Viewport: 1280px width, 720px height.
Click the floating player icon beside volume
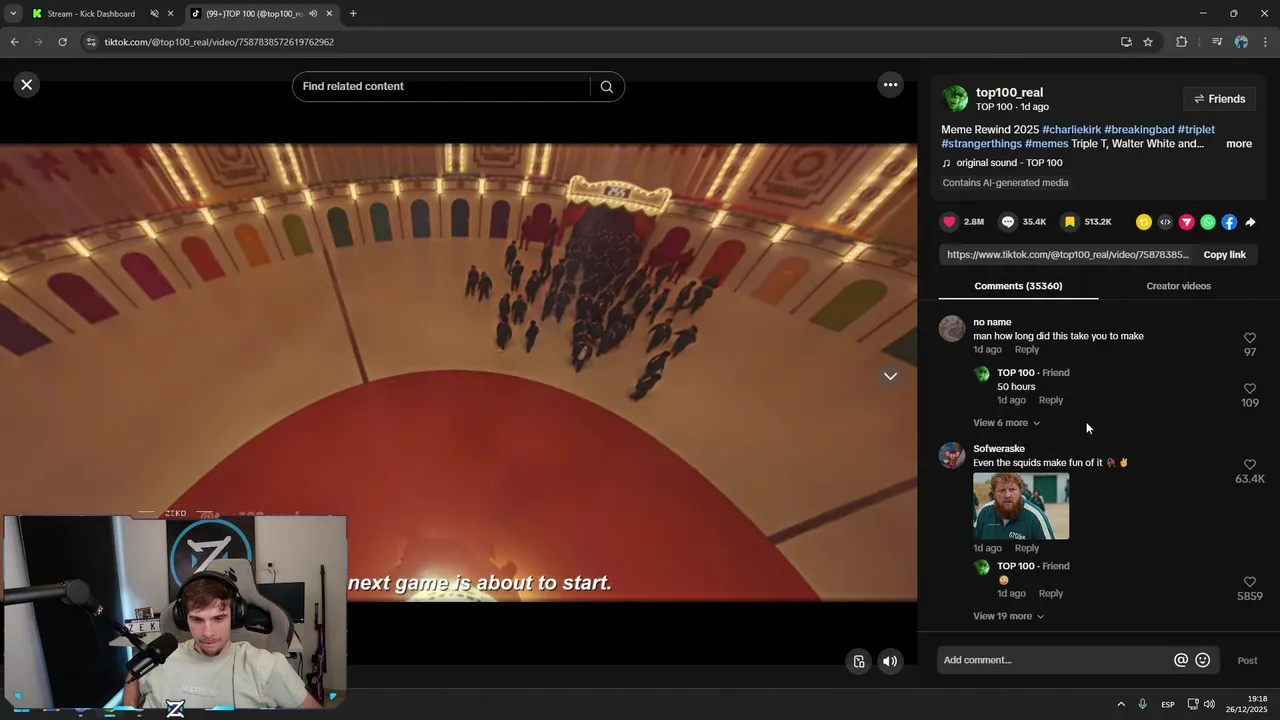(859, 661)
